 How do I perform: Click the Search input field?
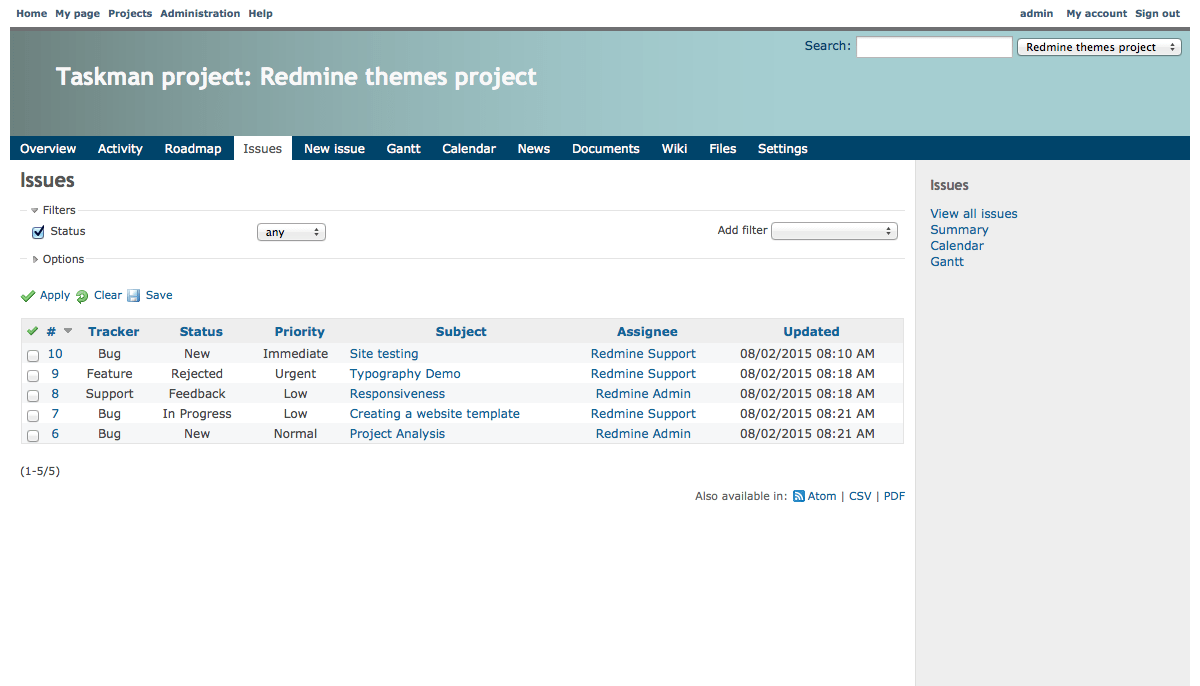click(x=934, y=47)
